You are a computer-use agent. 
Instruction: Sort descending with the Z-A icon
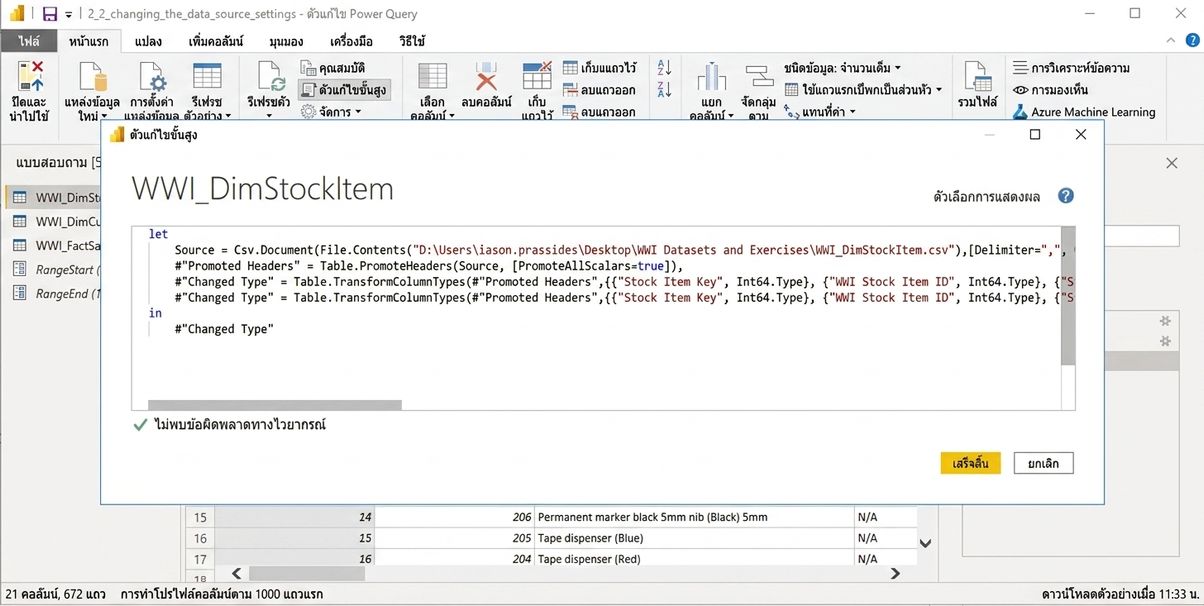tap(664, 89)
